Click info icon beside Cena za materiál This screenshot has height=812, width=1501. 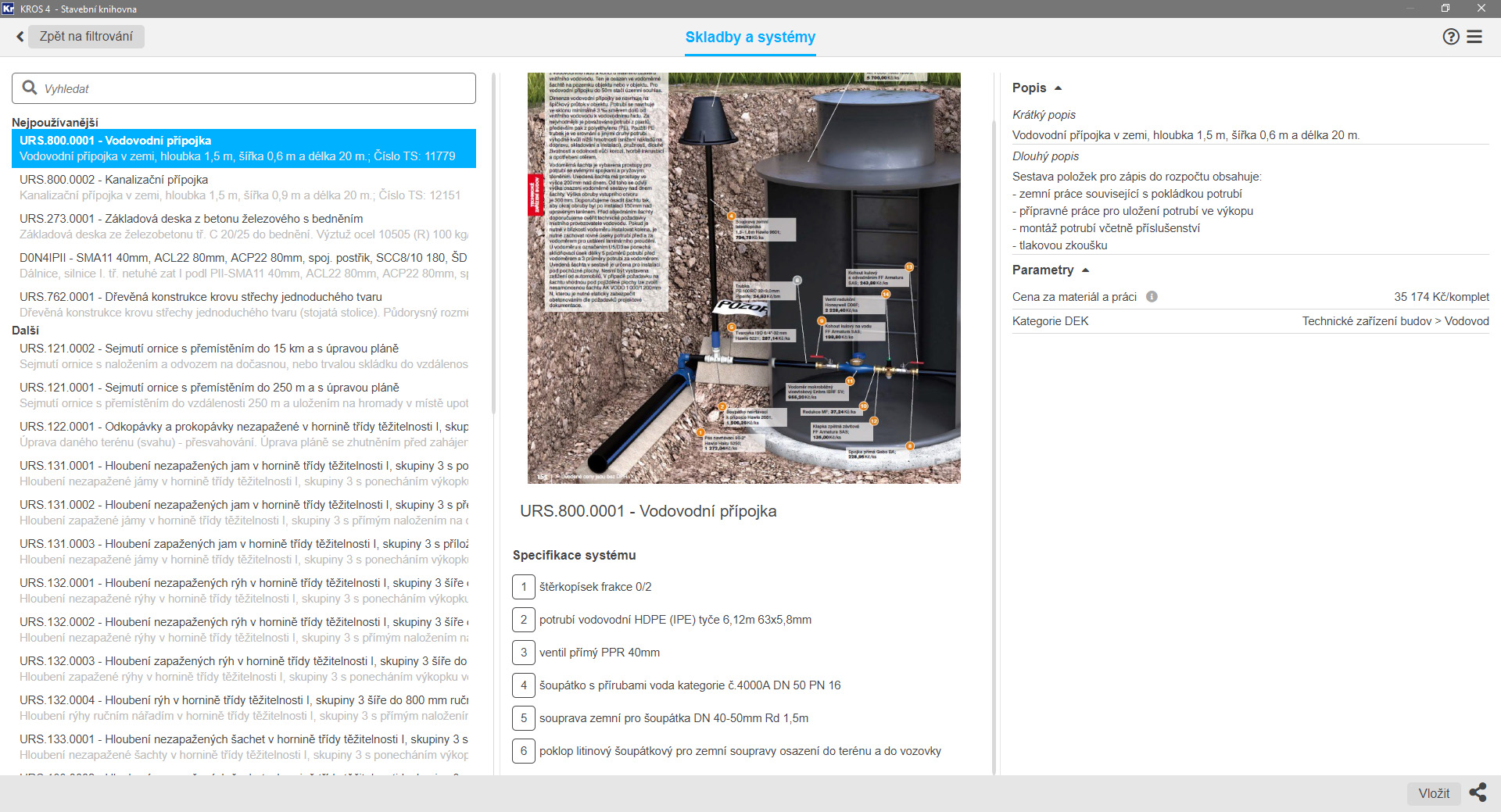[1152, 297]
